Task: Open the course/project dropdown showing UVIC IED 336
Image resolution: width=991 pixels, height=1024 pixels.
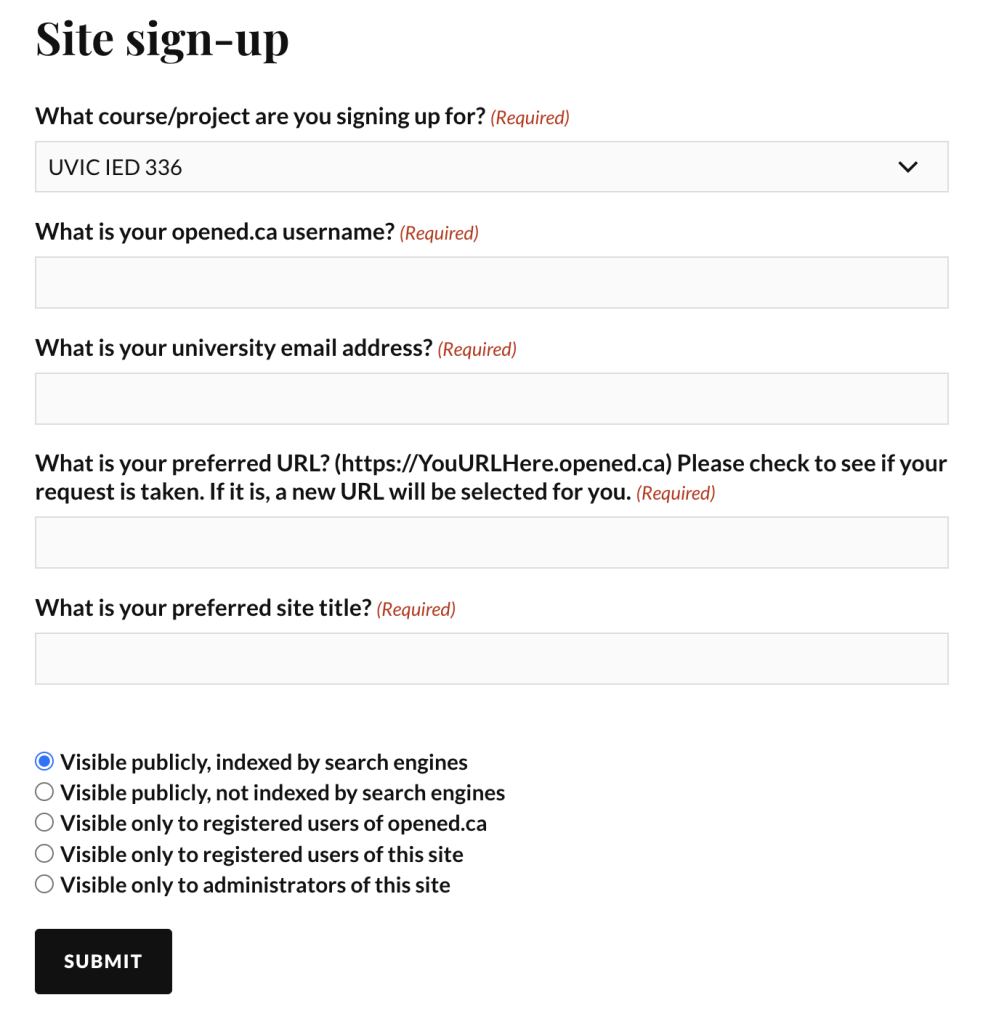Action: pyautogui.click(x=491, y=167)
